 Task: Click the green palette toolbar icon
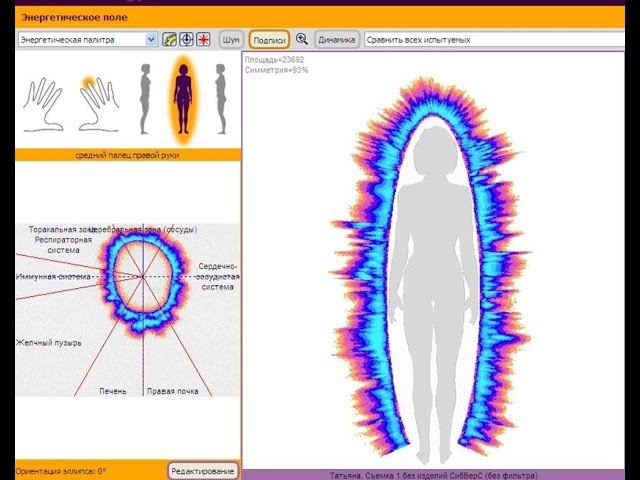coord(169,40)
